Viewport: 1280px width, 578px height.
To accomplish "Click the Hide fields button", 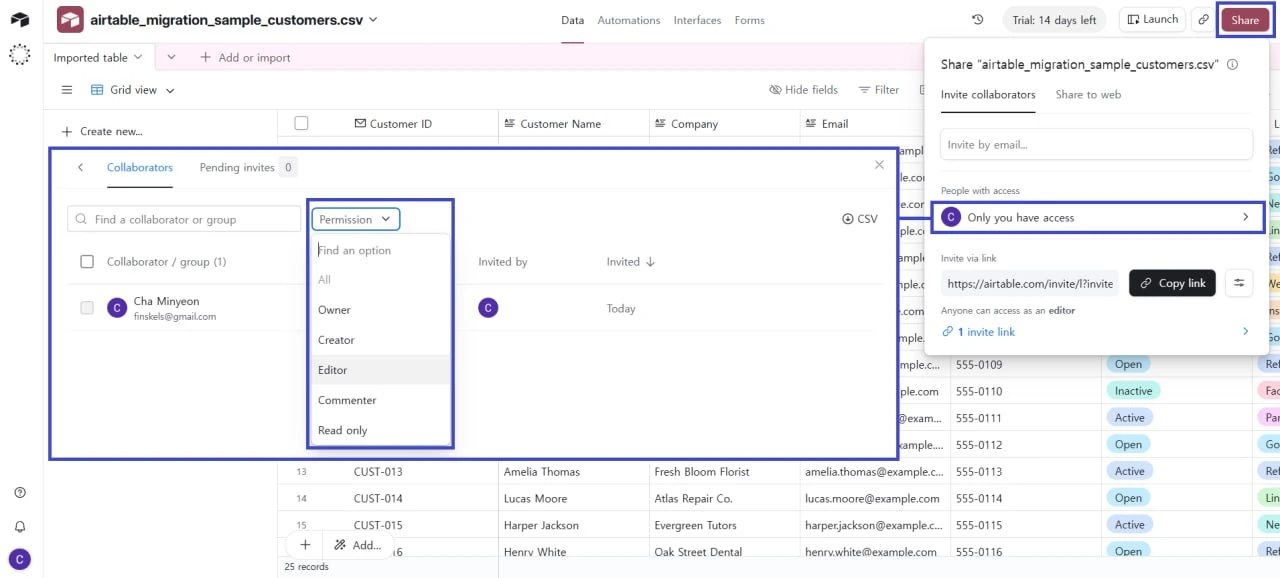I will pos(803,90).
